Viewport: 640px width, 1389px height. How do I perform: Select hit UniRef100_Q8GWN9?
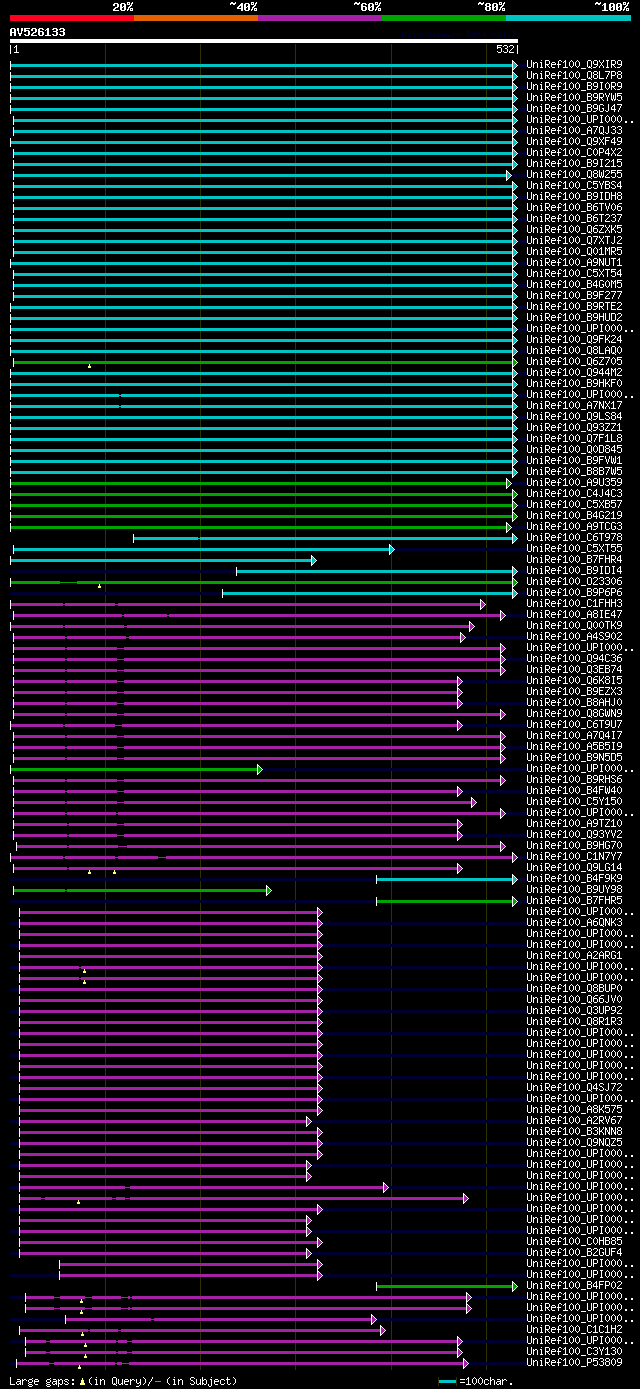click(x=574, y=713)
